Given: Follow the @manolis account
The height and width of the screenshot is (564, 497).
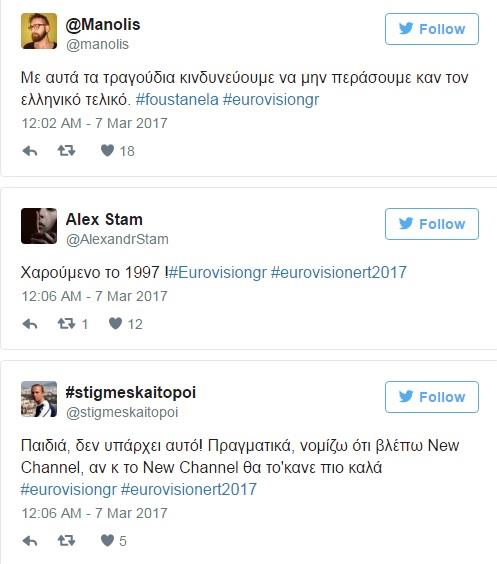Looking at the screenshot, I should [x=432, y=29].
